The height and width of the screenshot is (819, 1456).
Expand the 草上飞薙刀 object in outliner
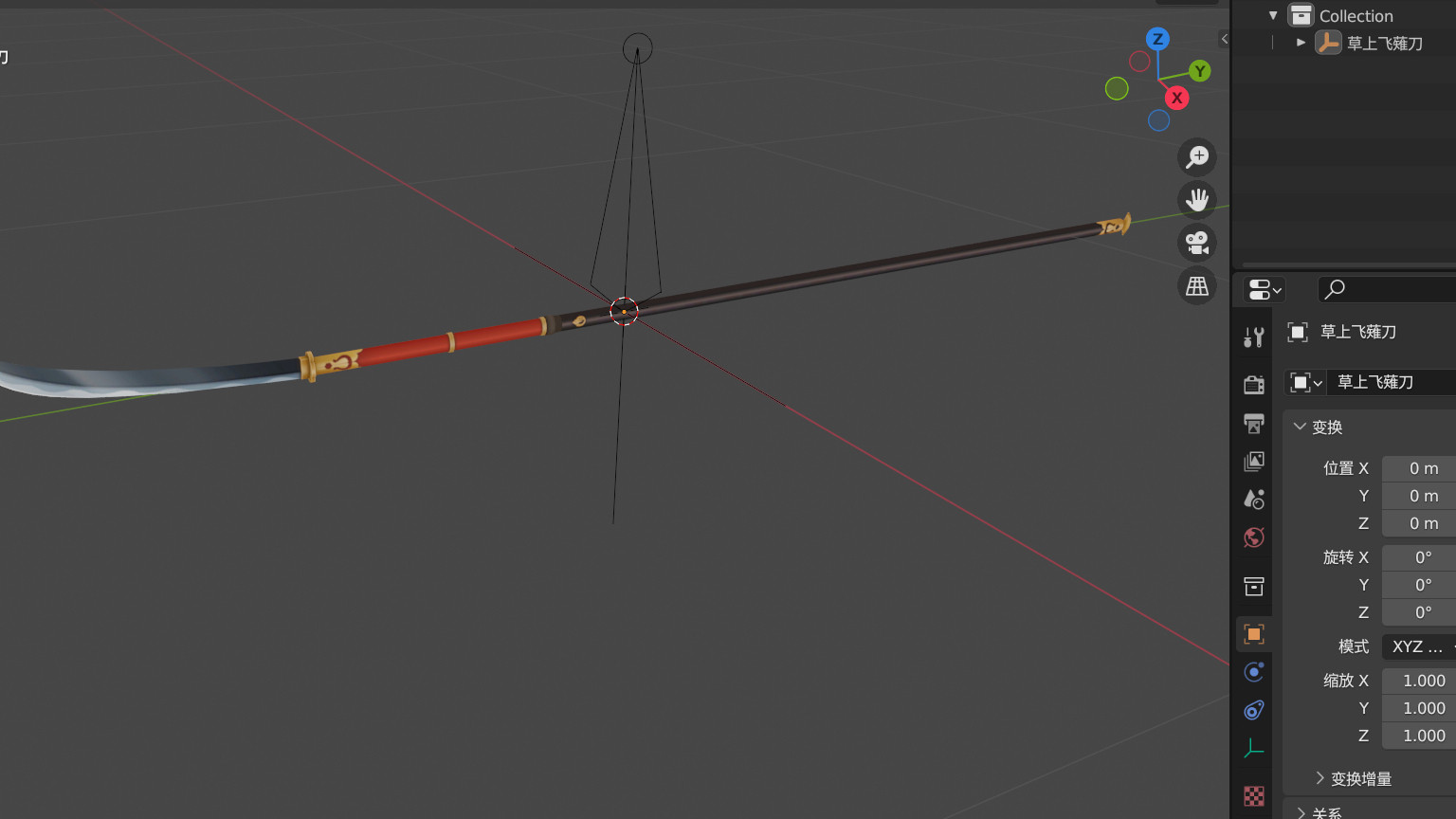[1301, 43]
